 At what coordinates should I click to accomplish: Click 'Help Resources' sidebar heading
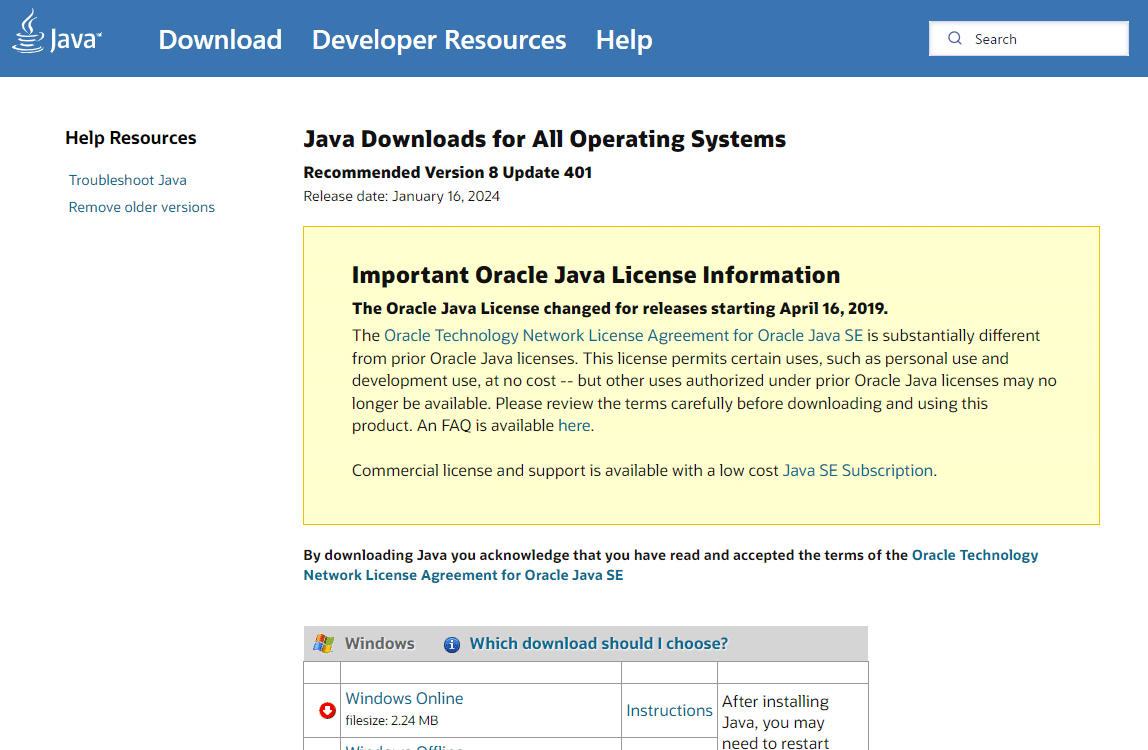[x=131, y=138]
